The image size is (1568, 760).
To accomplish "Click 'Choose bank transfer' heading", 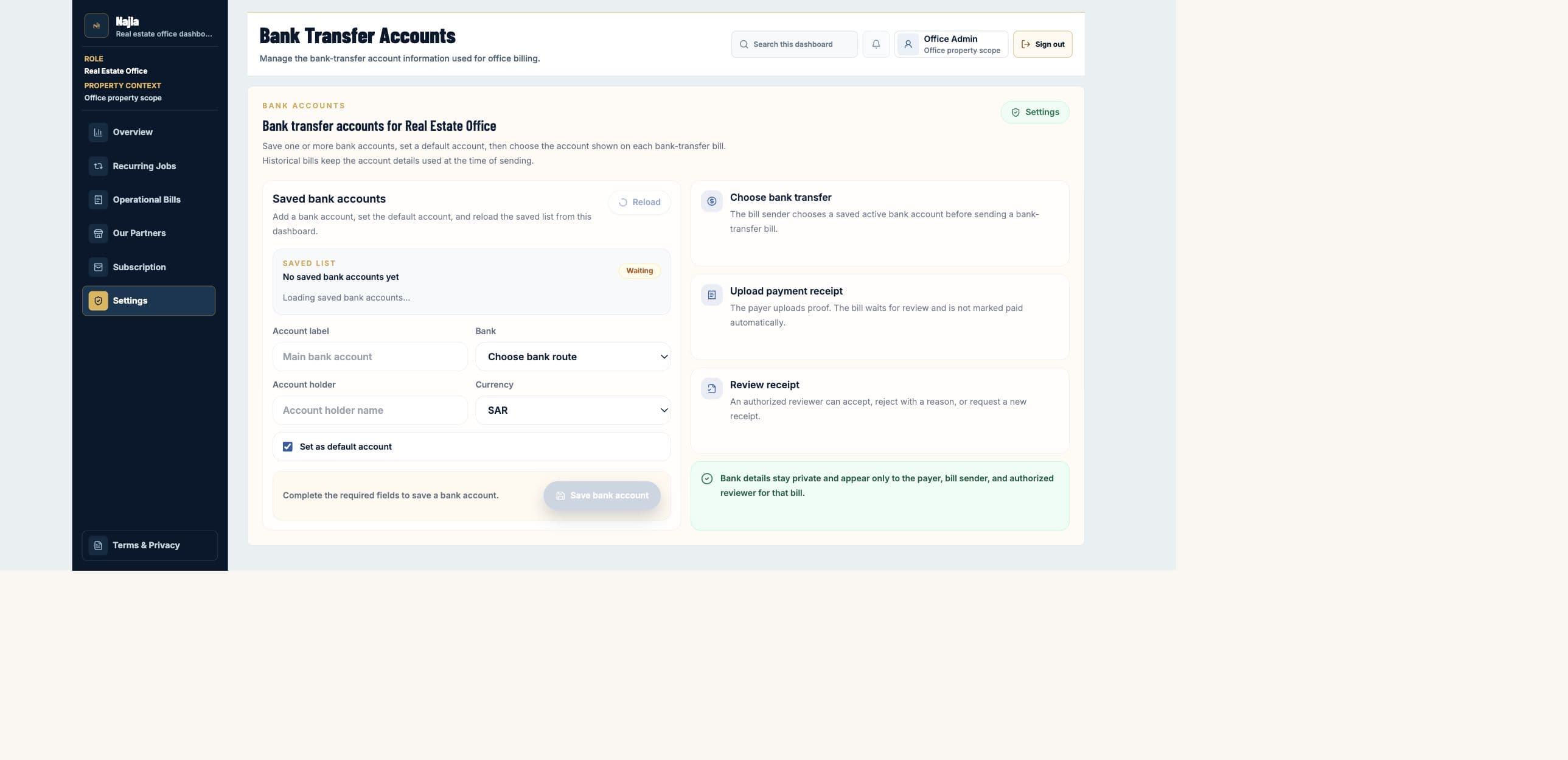I will (x=780, y=197).
